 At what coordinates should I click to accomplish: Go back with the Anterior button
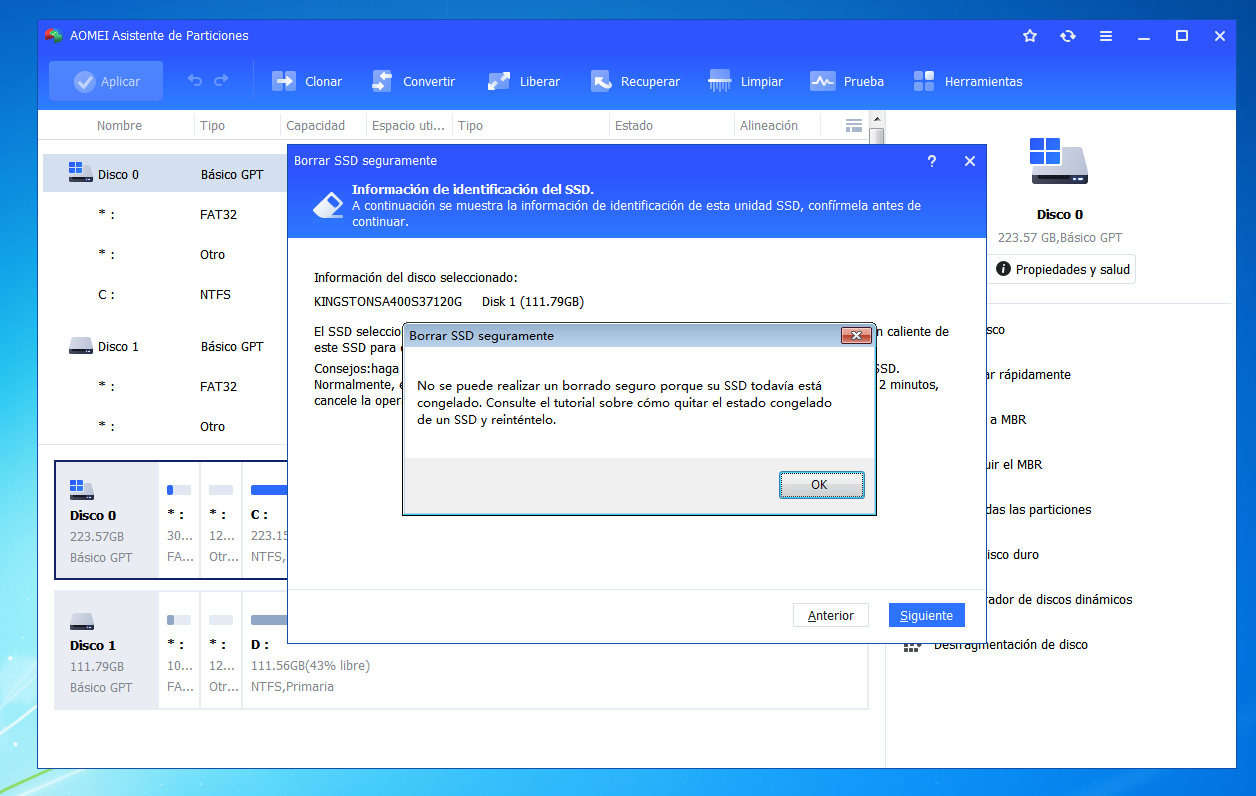coord(830,615)
